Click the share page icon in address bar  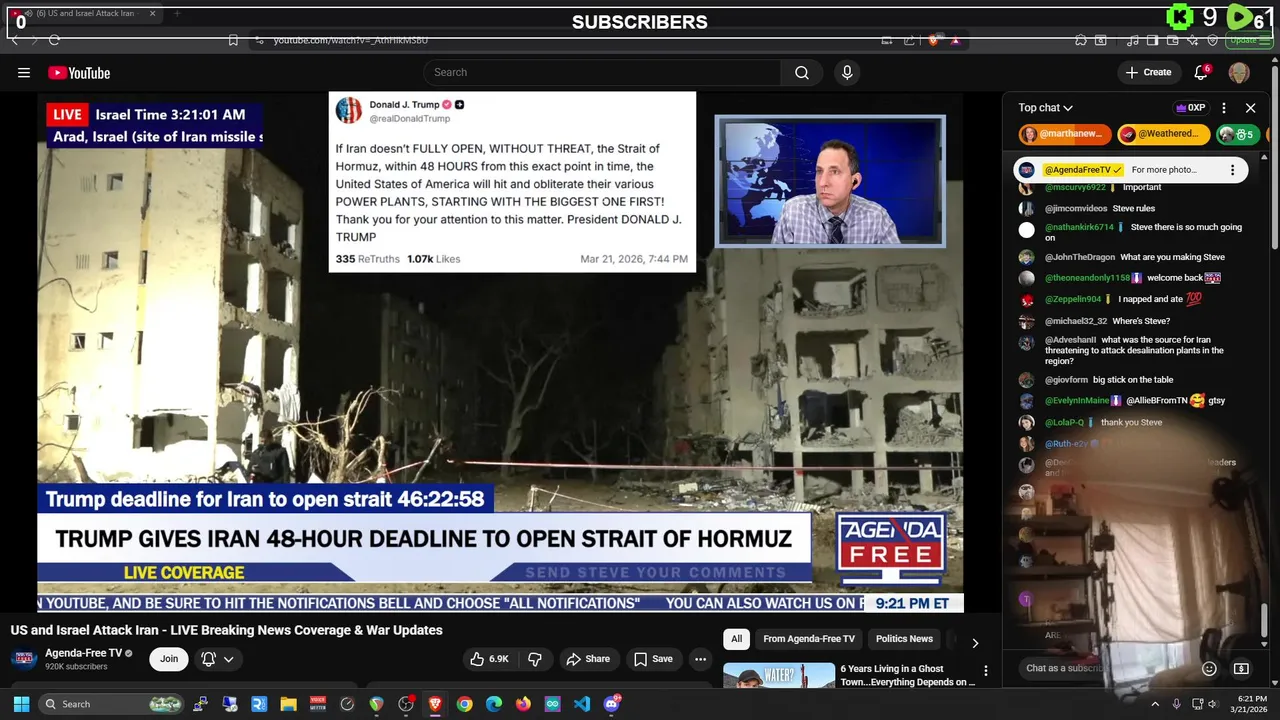click(909, 40)
